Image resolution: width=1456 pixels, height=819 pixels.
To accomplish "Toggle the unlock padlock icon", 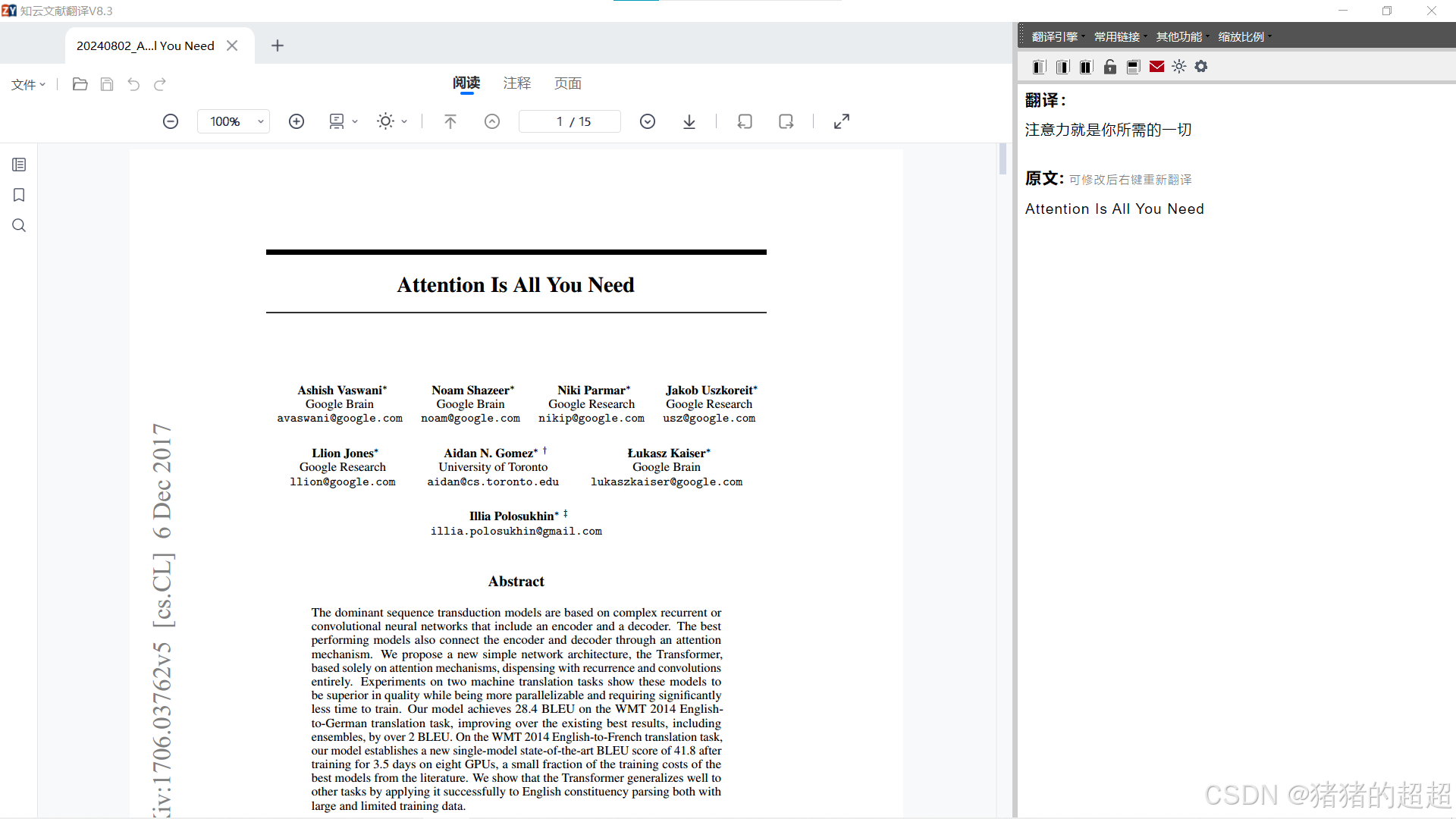I will (x=1110, y=67).
